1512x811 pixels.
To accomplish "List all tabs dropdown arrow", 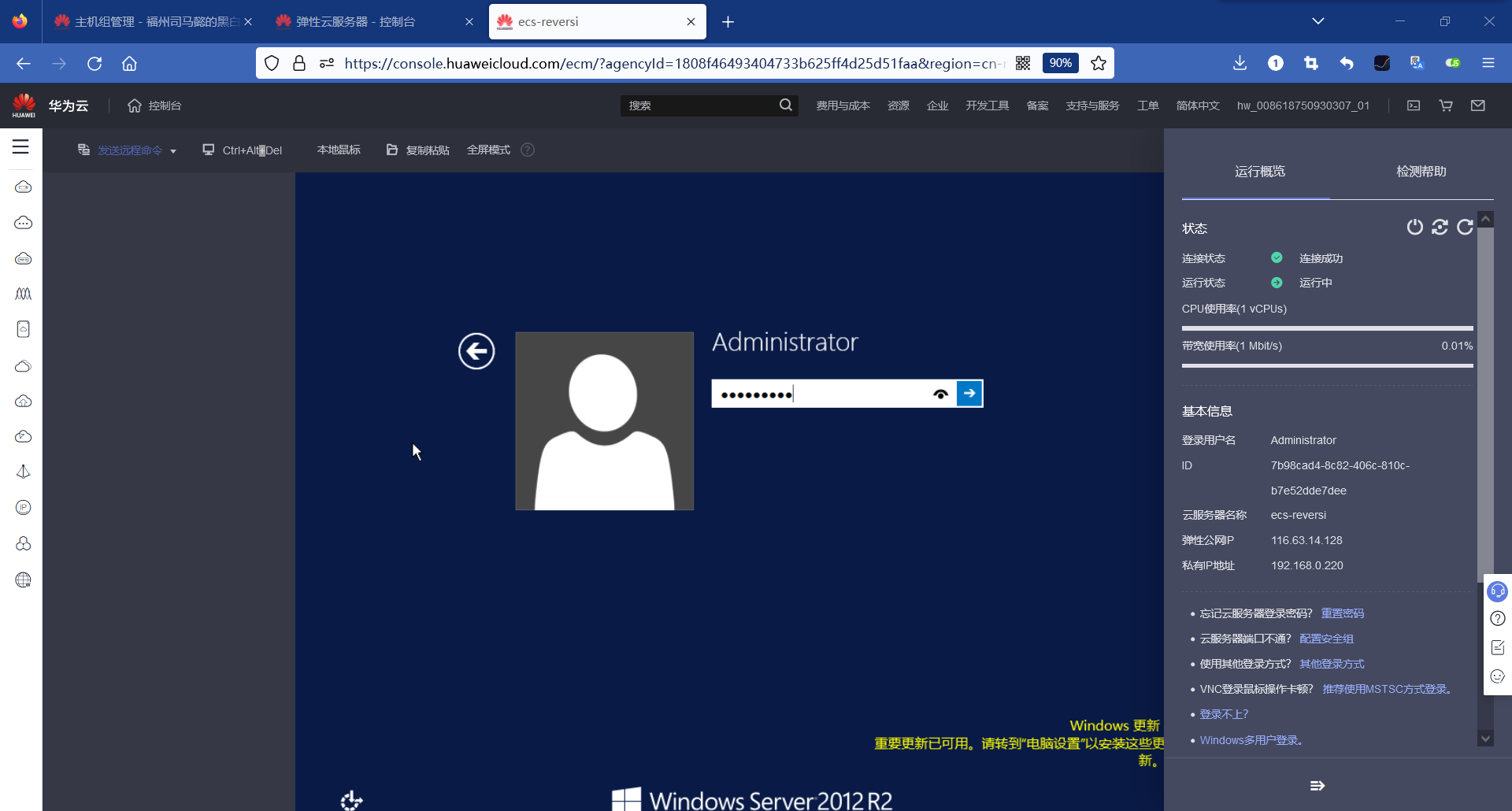I will [x=1318, y=21].
